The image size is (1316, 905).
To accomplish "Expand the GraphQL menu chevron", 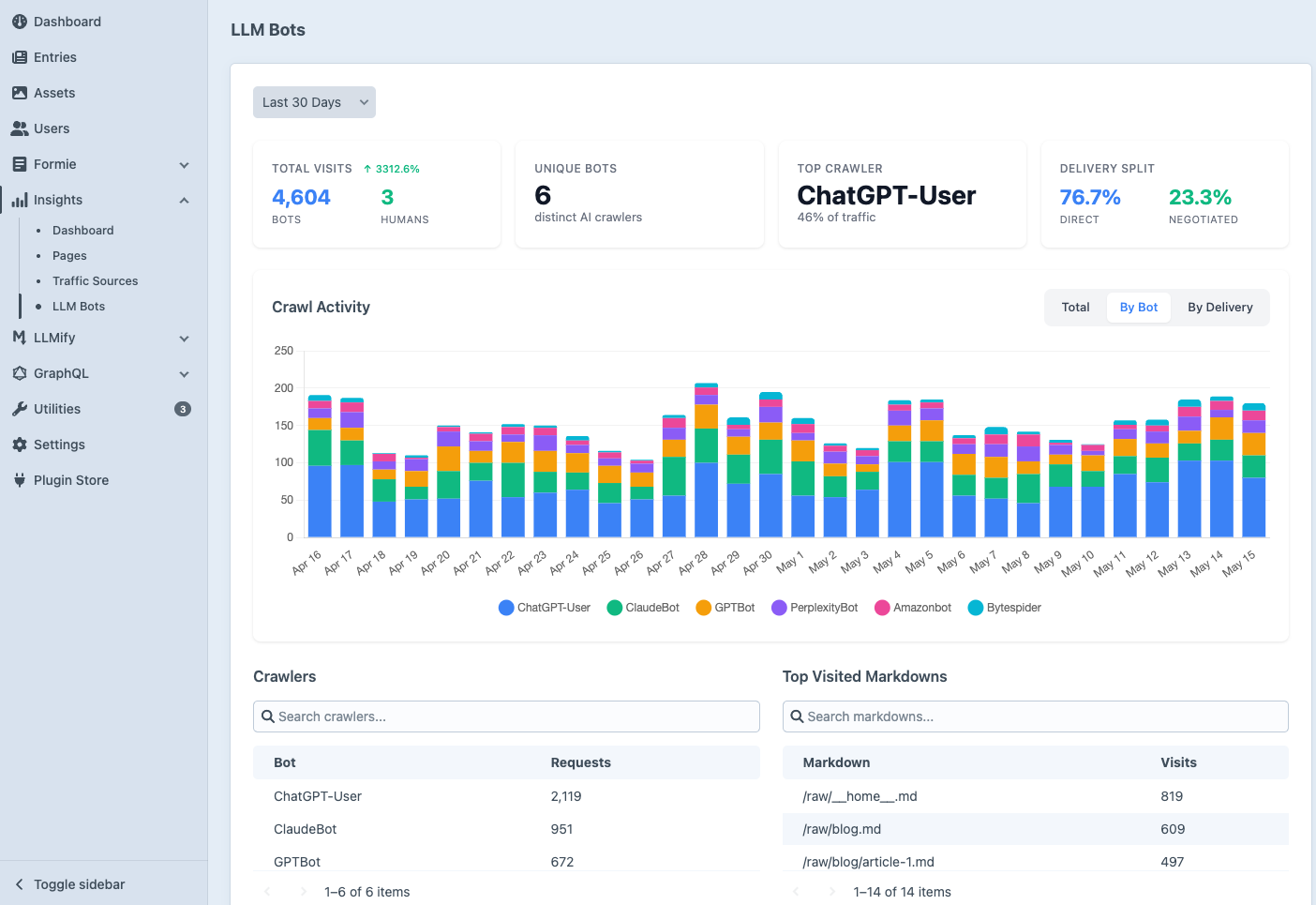I will coord(185,374).
